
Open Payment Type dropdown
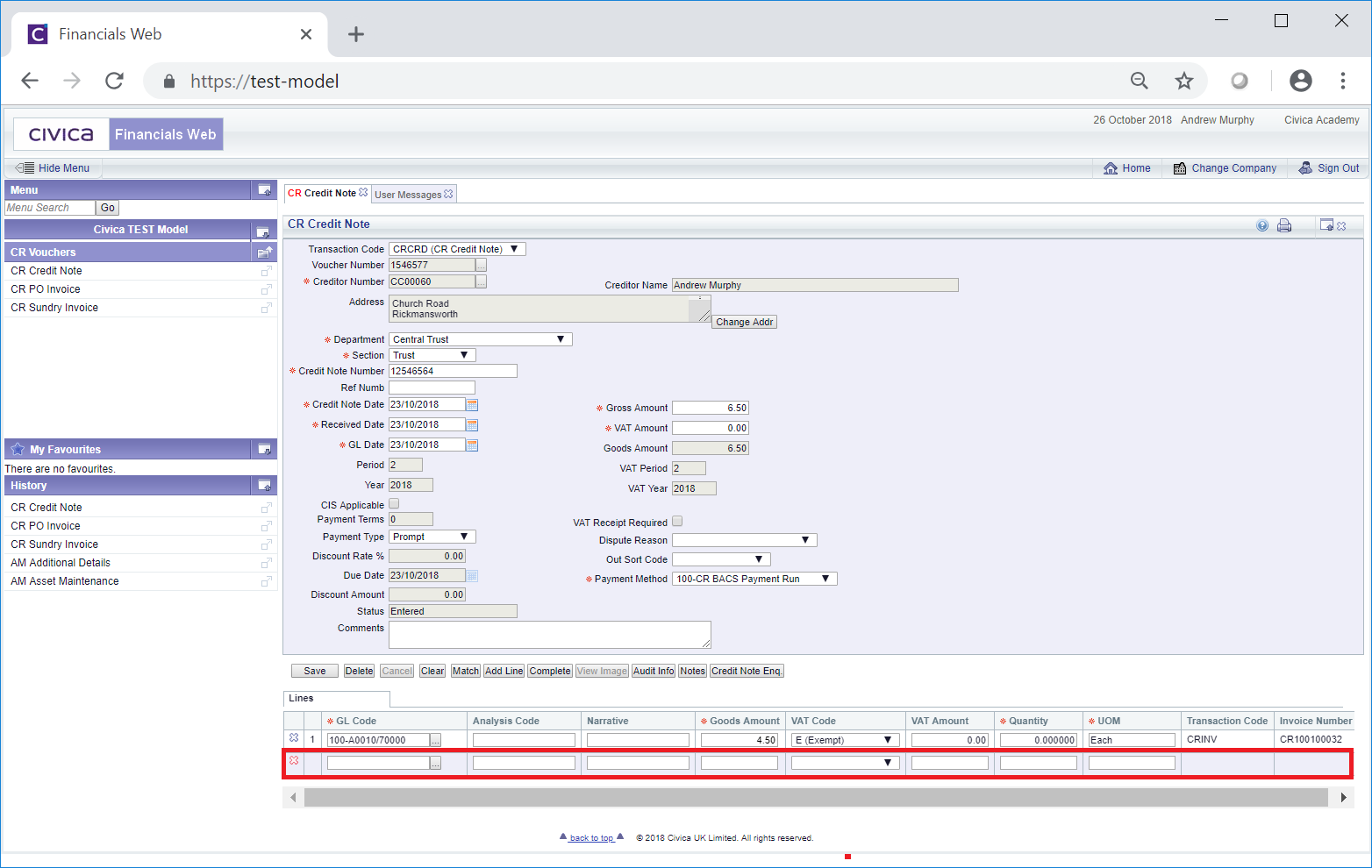[432, 537]
